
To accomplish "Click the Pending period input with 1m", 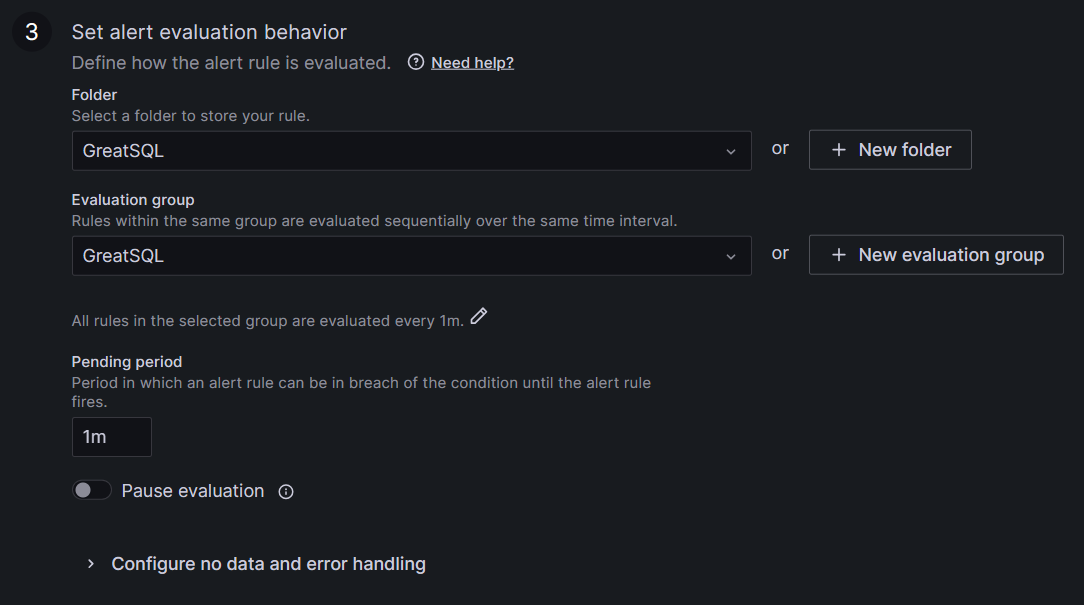I will (x=111, y=437).
